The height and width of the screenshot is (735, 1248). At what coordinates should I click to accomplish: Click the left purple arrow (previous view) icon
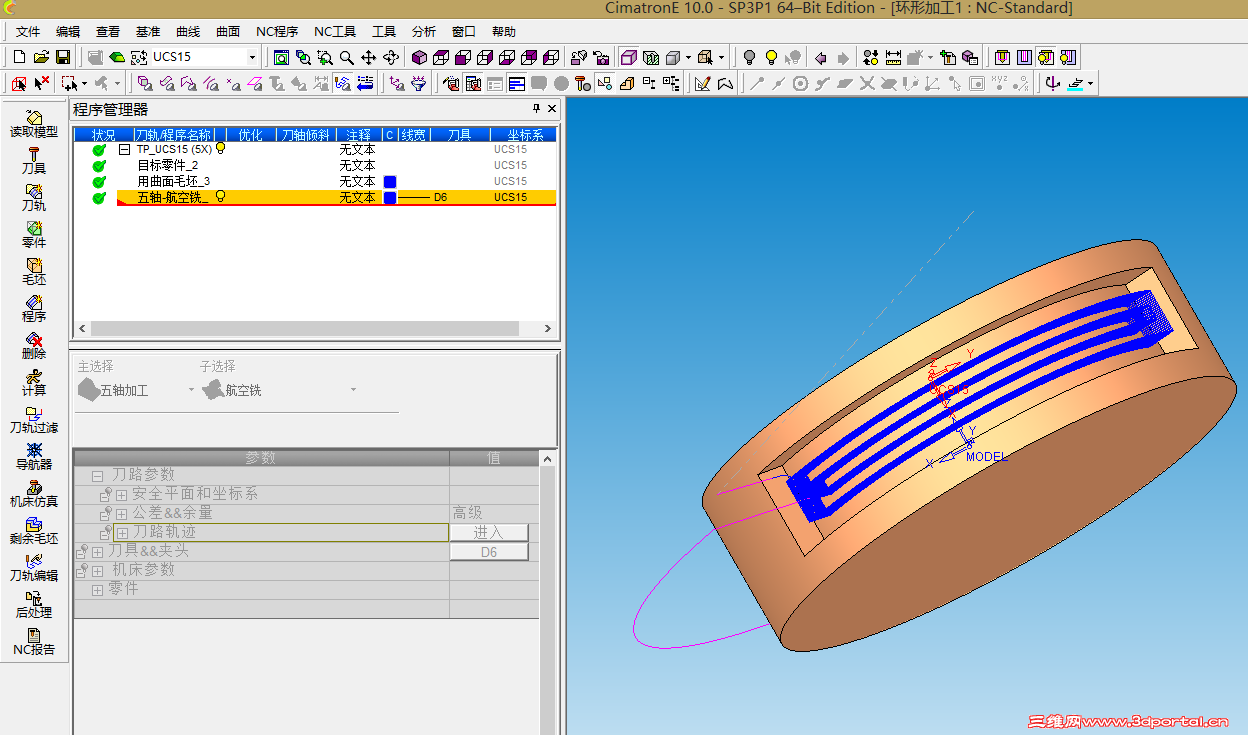(821, 57)
